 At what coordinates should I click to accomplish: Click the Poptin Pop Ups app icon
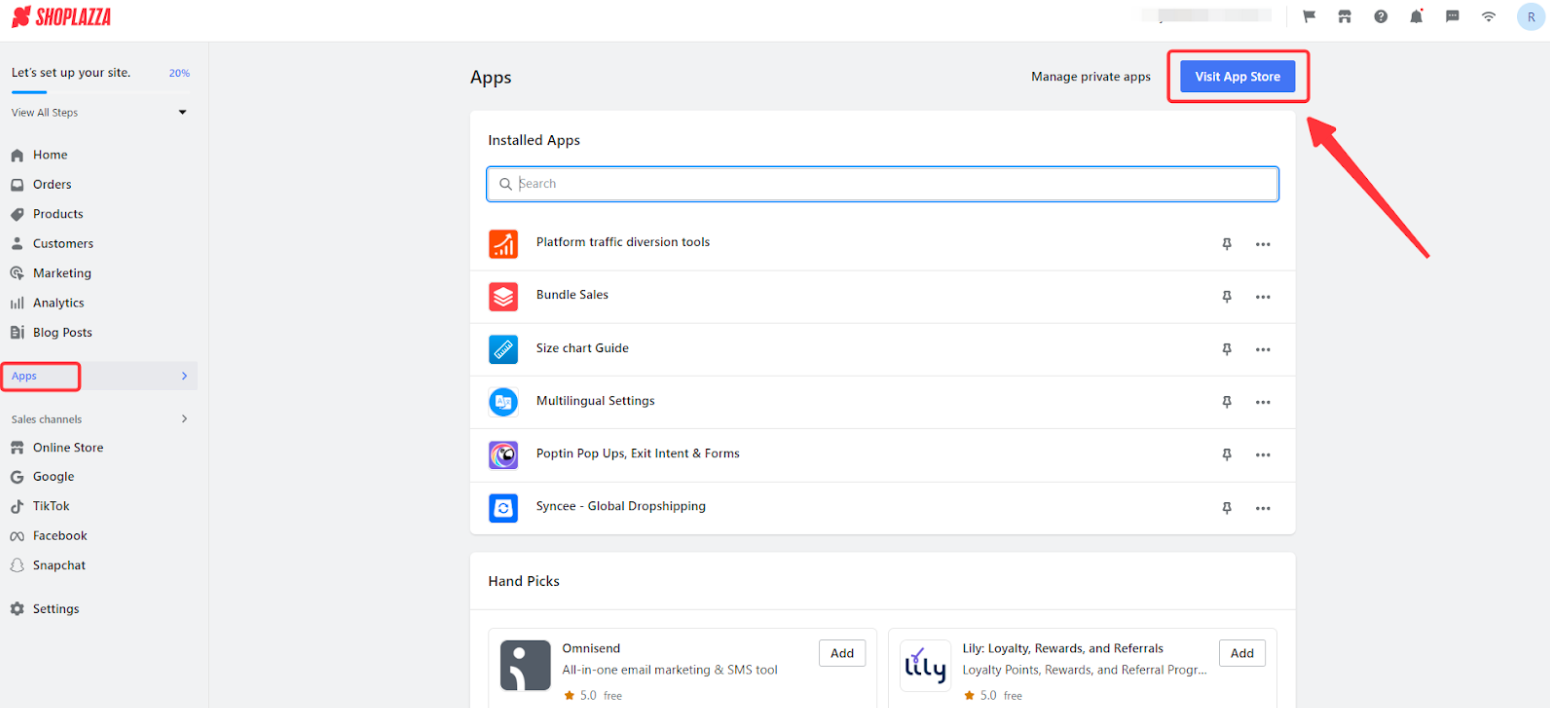503,455
